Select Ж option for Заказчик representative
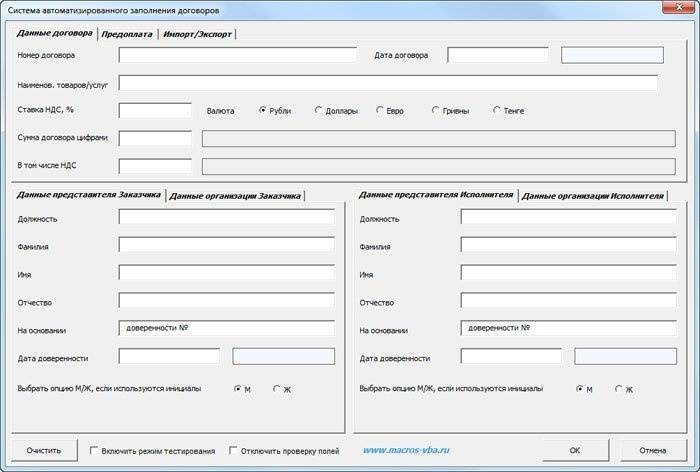Viewport: 700px width, 472px height. click(x=276, y=388)
